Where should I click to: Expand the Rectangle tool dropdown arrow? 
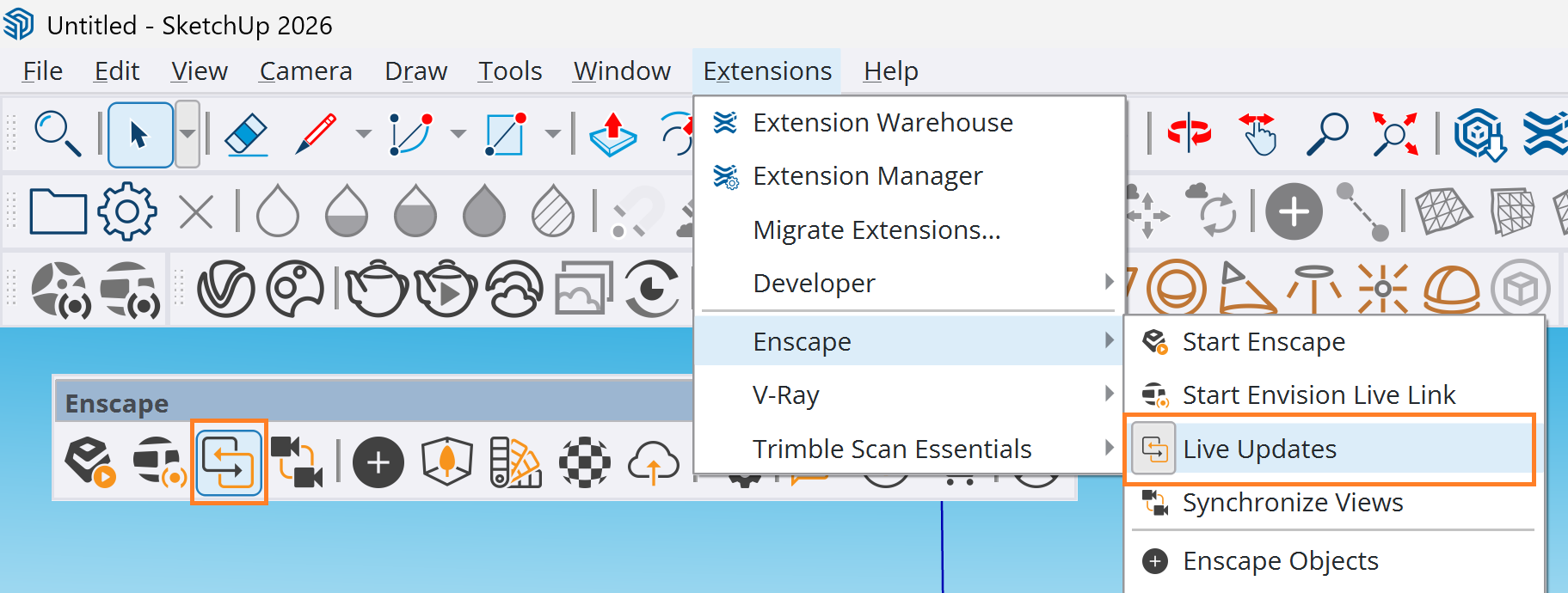click(x=553, y=134)
